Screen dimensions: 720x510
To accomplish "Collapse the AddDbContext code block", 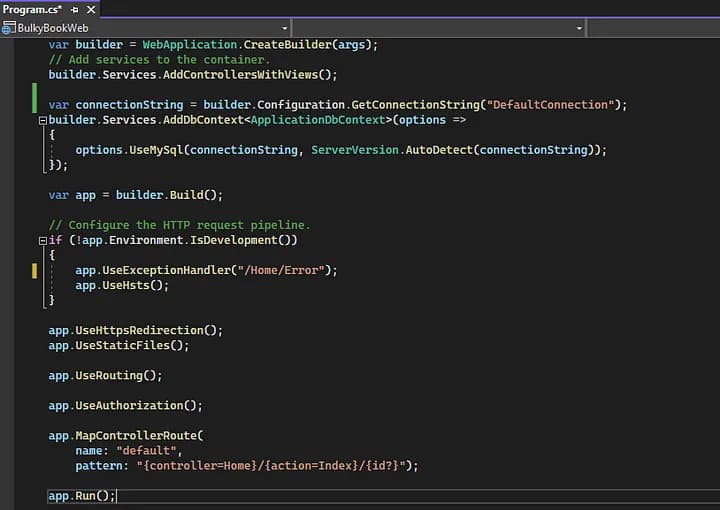I will coord(42,120).
